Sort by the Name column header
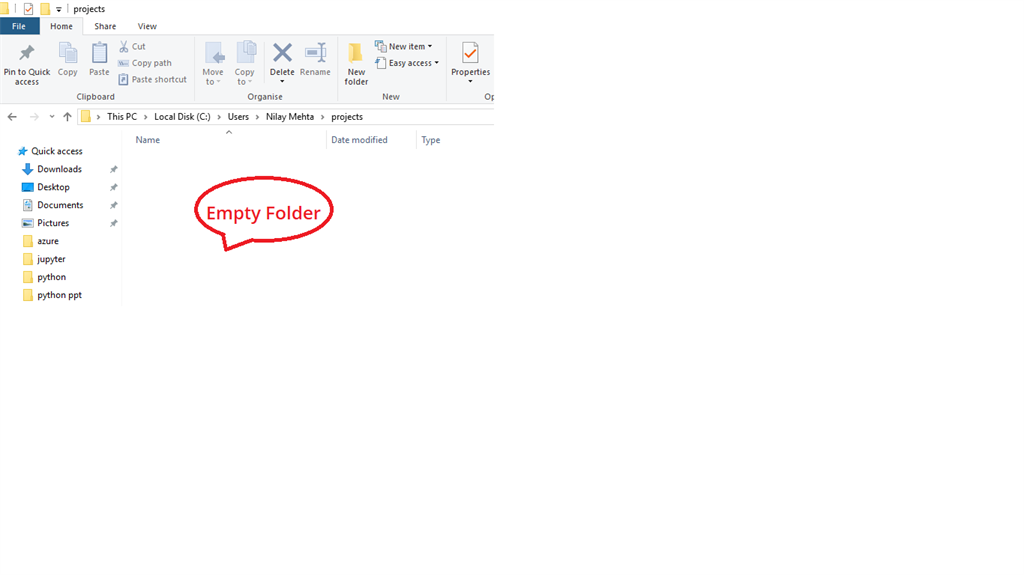The width and height of the screenshot is (1024, 575). (x=148, y=140)
